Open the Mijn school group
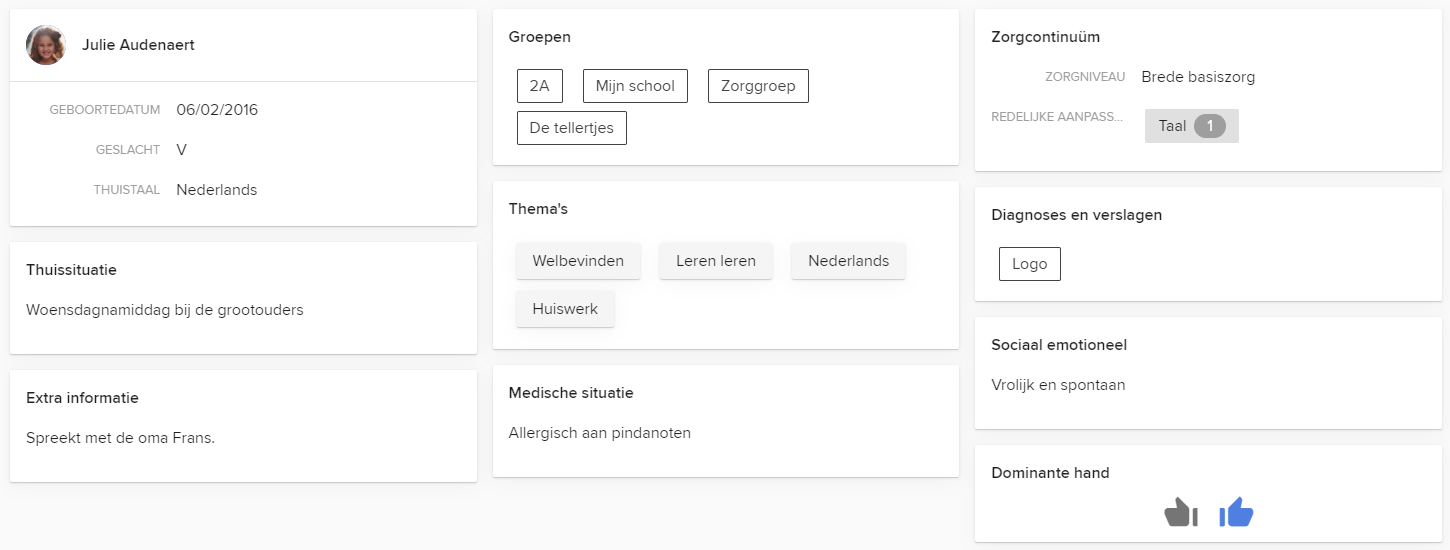 pyautogui.click(x=635, y=86)
